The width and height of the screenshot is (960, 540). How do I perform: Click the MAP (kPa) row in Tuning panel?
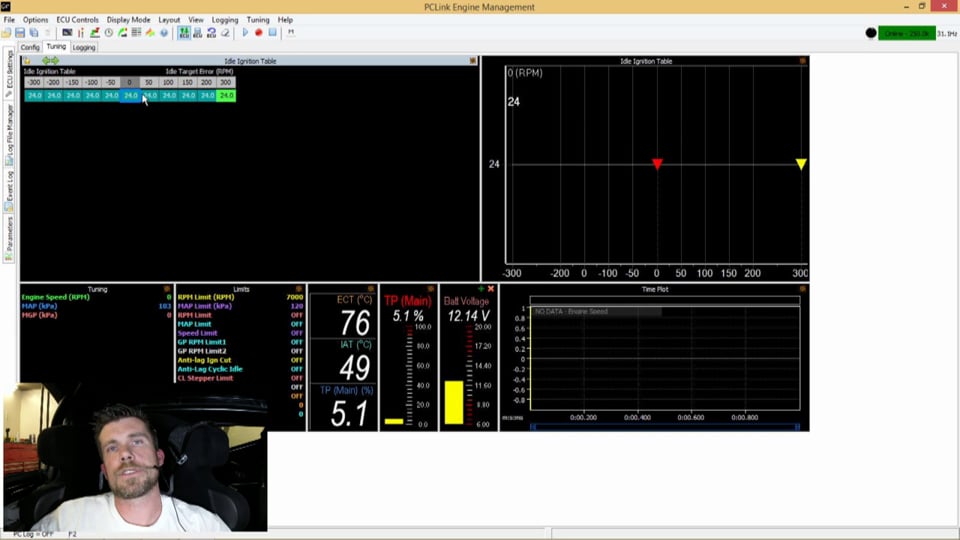(x=97, y=306)
